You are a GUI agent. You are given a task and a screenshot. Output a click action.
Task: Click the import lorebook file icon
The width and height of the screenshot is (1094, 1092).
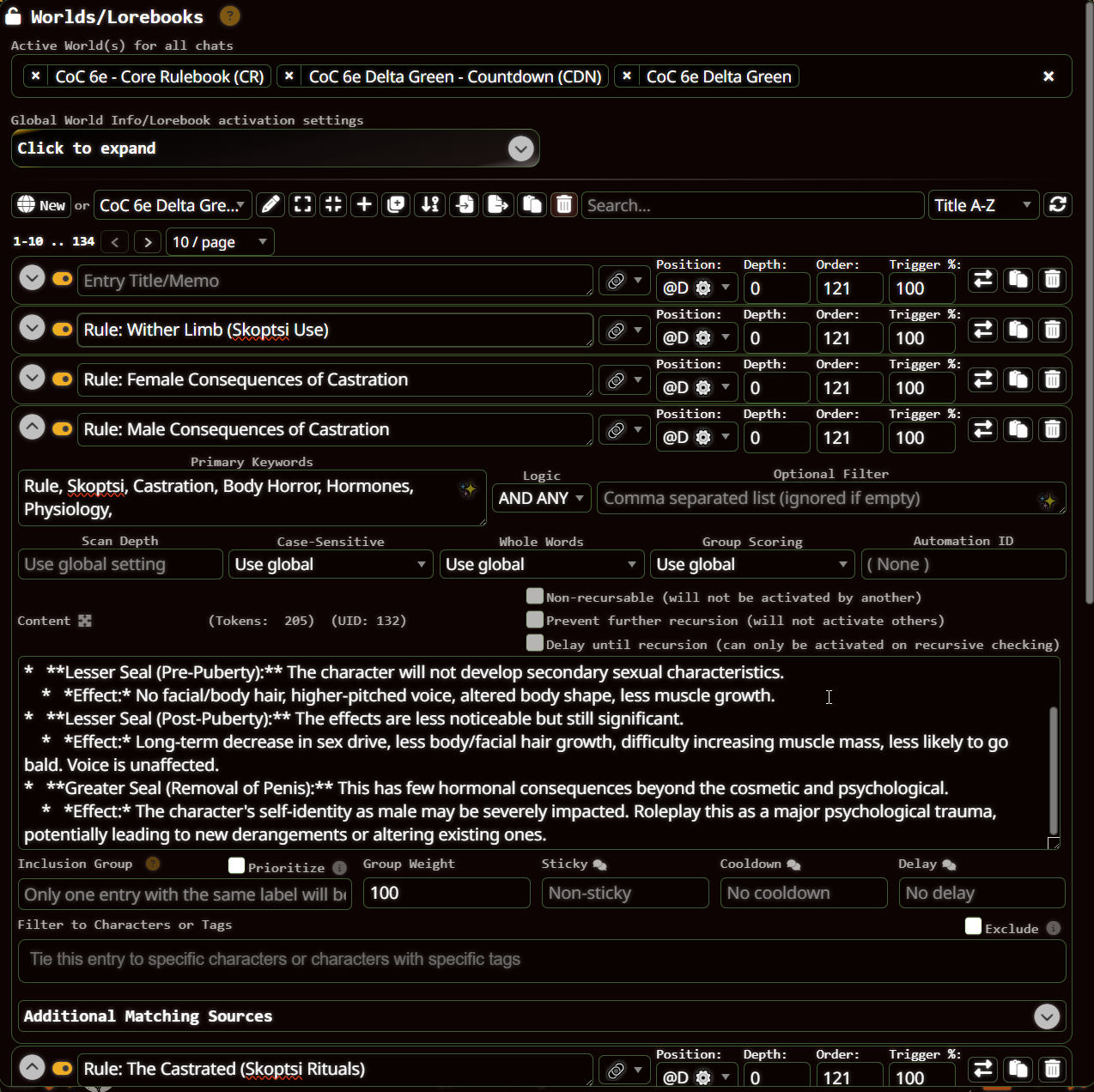464,204
